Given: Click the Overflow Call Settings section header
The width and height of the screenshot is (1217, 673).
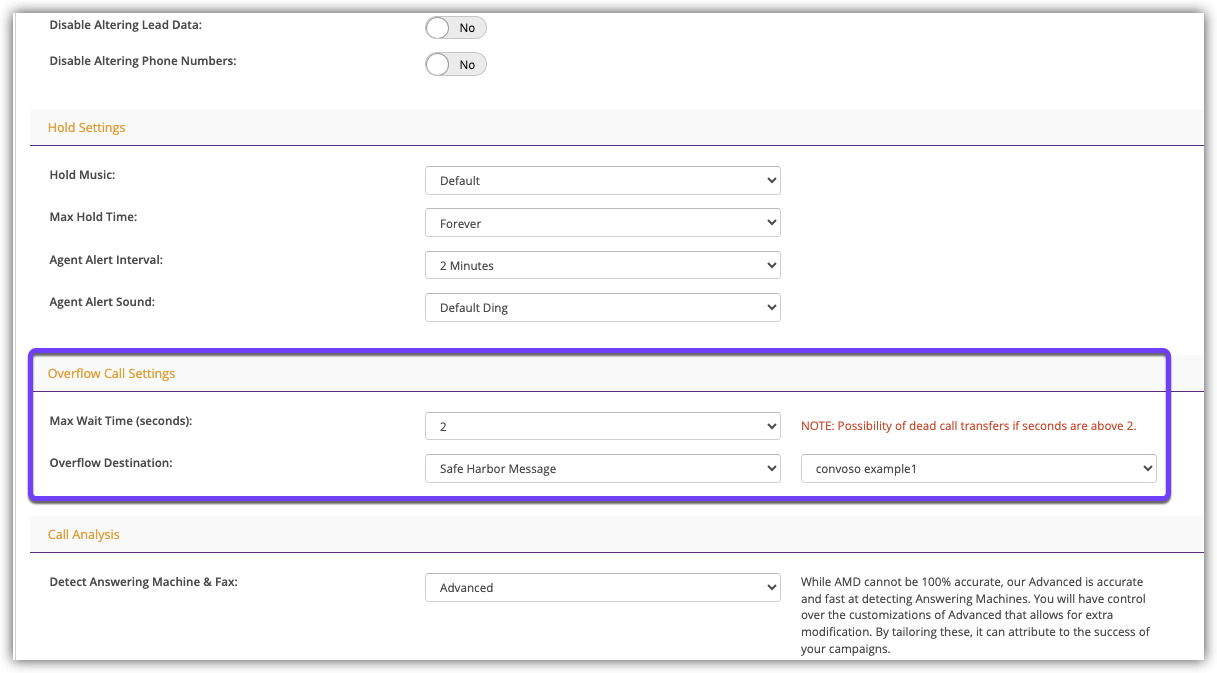Looking at the screenshot, I should [111, 373].
